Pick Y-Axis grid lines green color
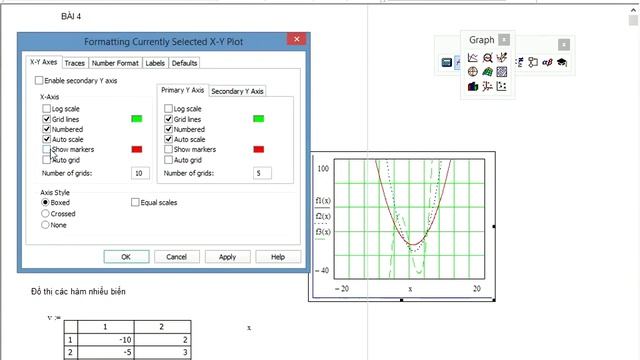 click(x=258, y=119)
